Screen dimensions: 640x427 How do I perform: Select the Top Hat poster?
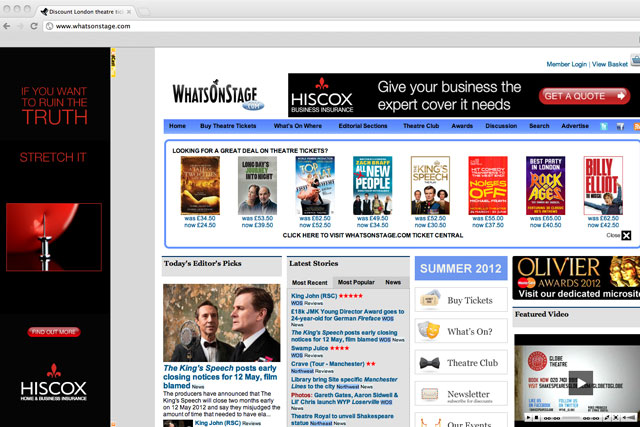tap(315, 186)
